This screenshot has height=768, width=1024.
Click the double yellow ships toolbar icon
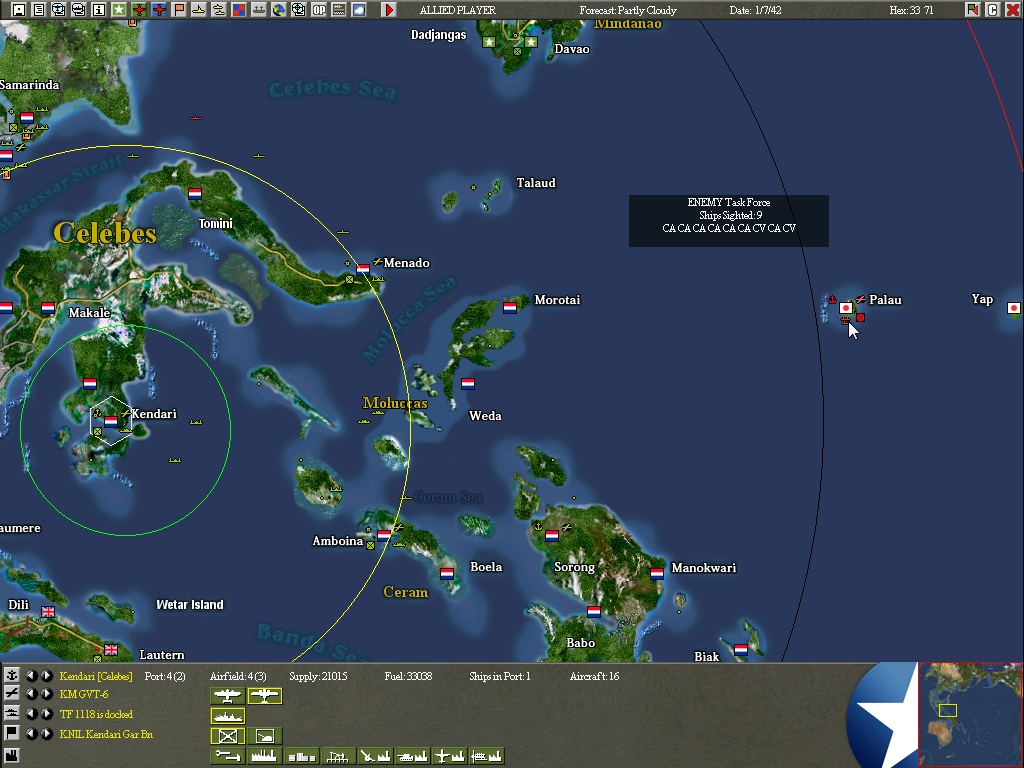click(x=219, y=10)
